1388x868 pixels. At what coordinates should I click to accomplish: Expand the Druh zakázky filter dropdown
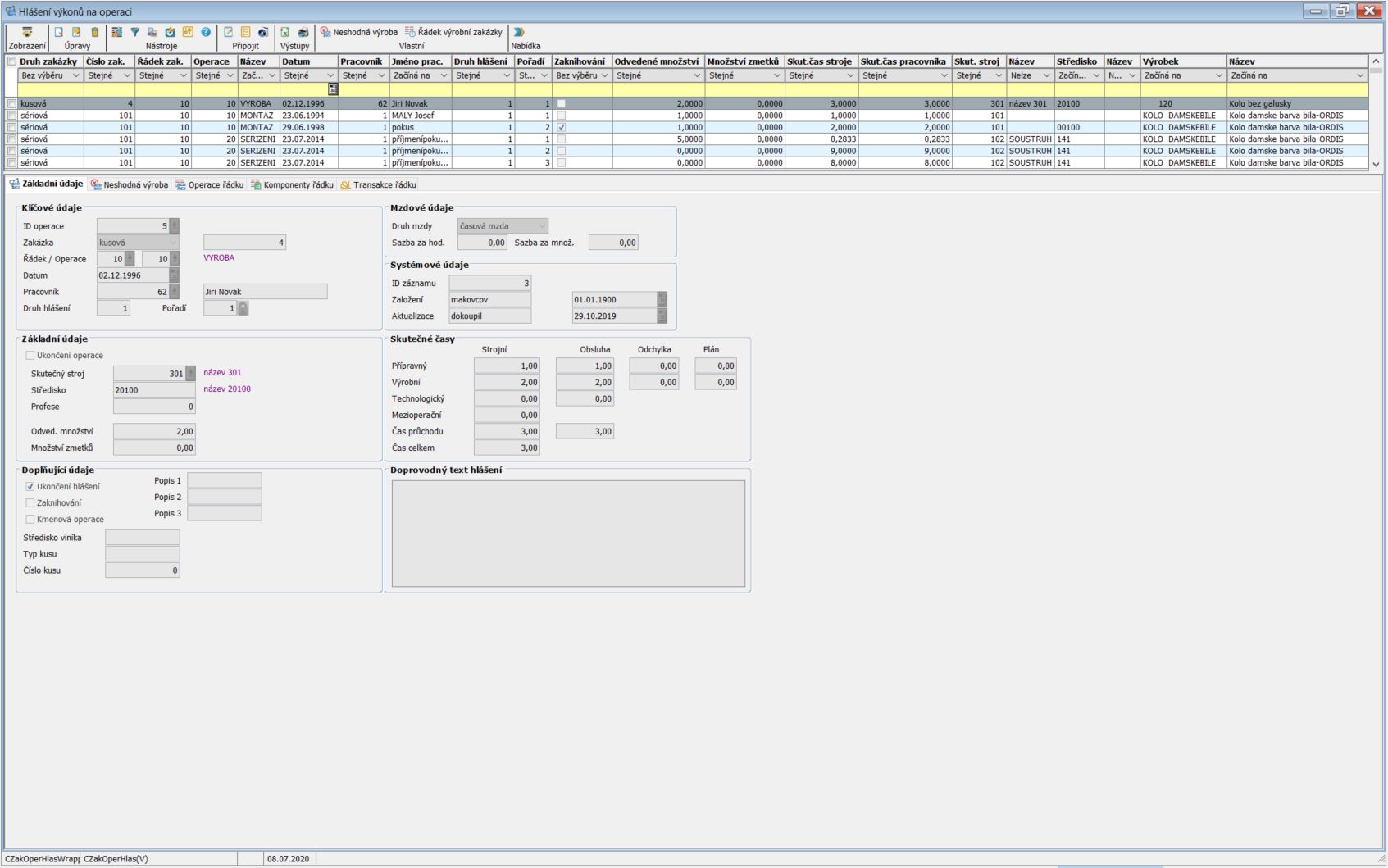75,75
